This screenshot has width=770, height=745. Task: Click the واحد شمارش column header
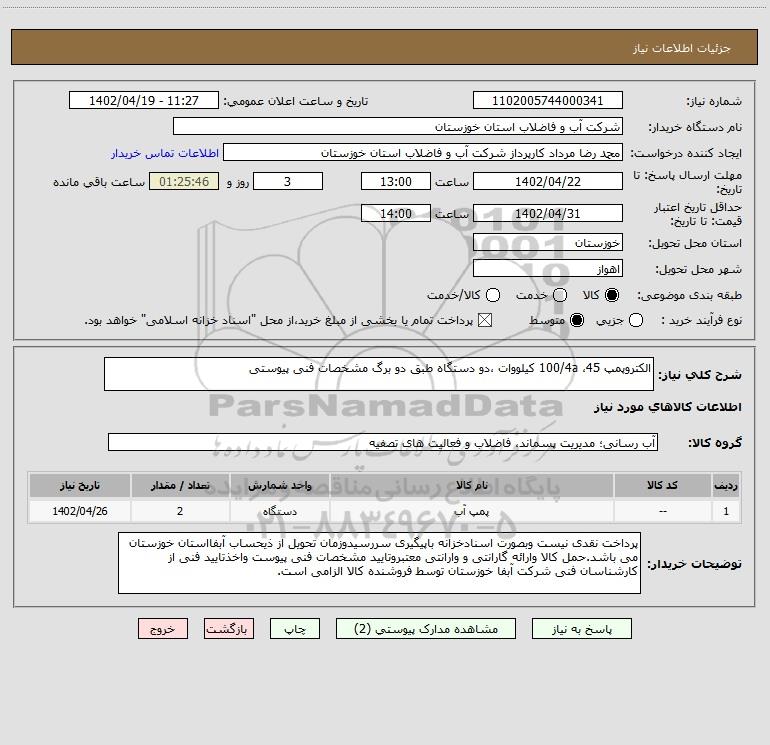pos(279,486)
